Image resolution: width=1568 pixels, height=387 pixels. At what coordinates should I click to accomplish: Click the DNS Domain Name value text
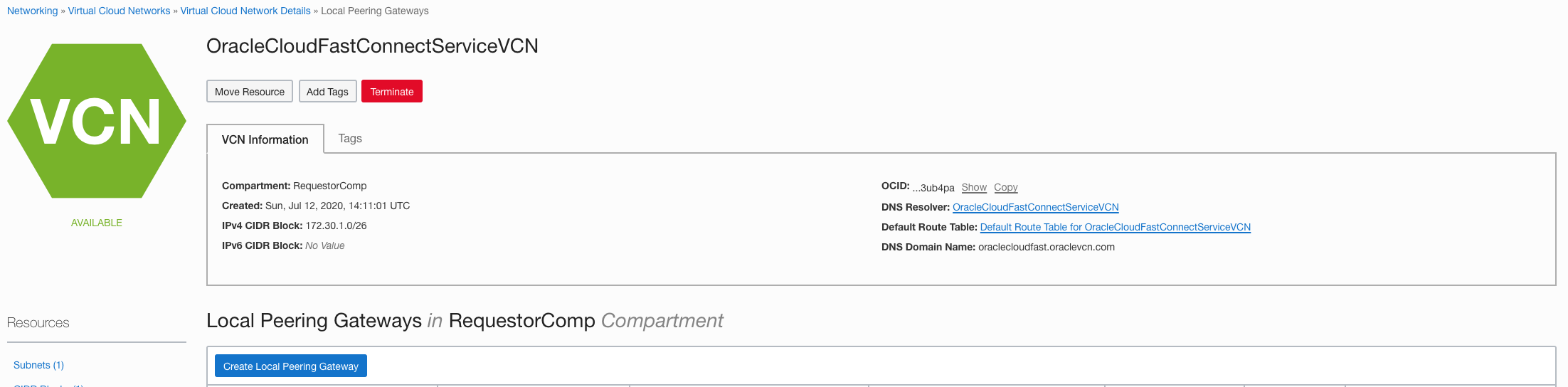point(1047,247)
